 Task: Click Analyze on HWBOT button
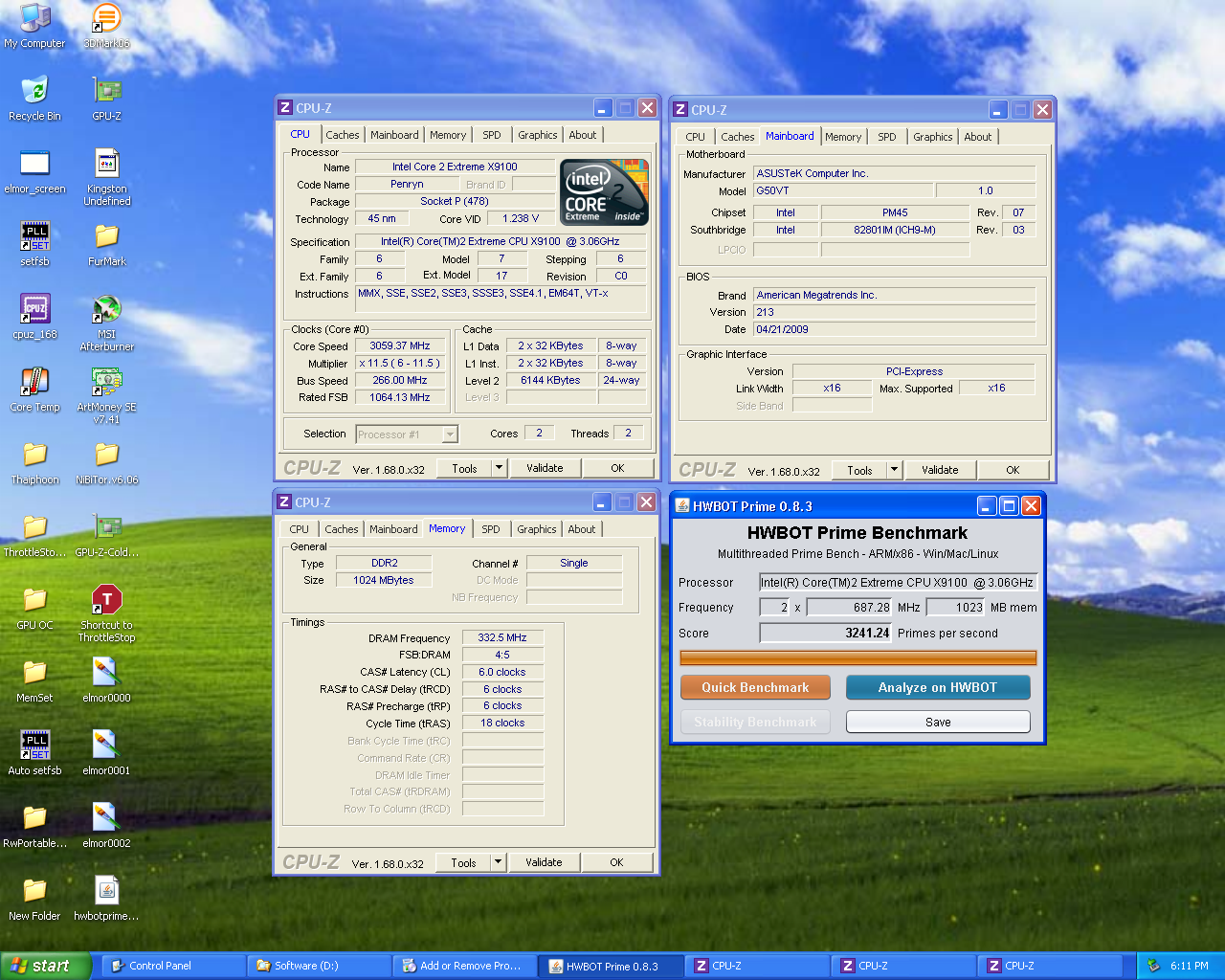tap(938, 687)
